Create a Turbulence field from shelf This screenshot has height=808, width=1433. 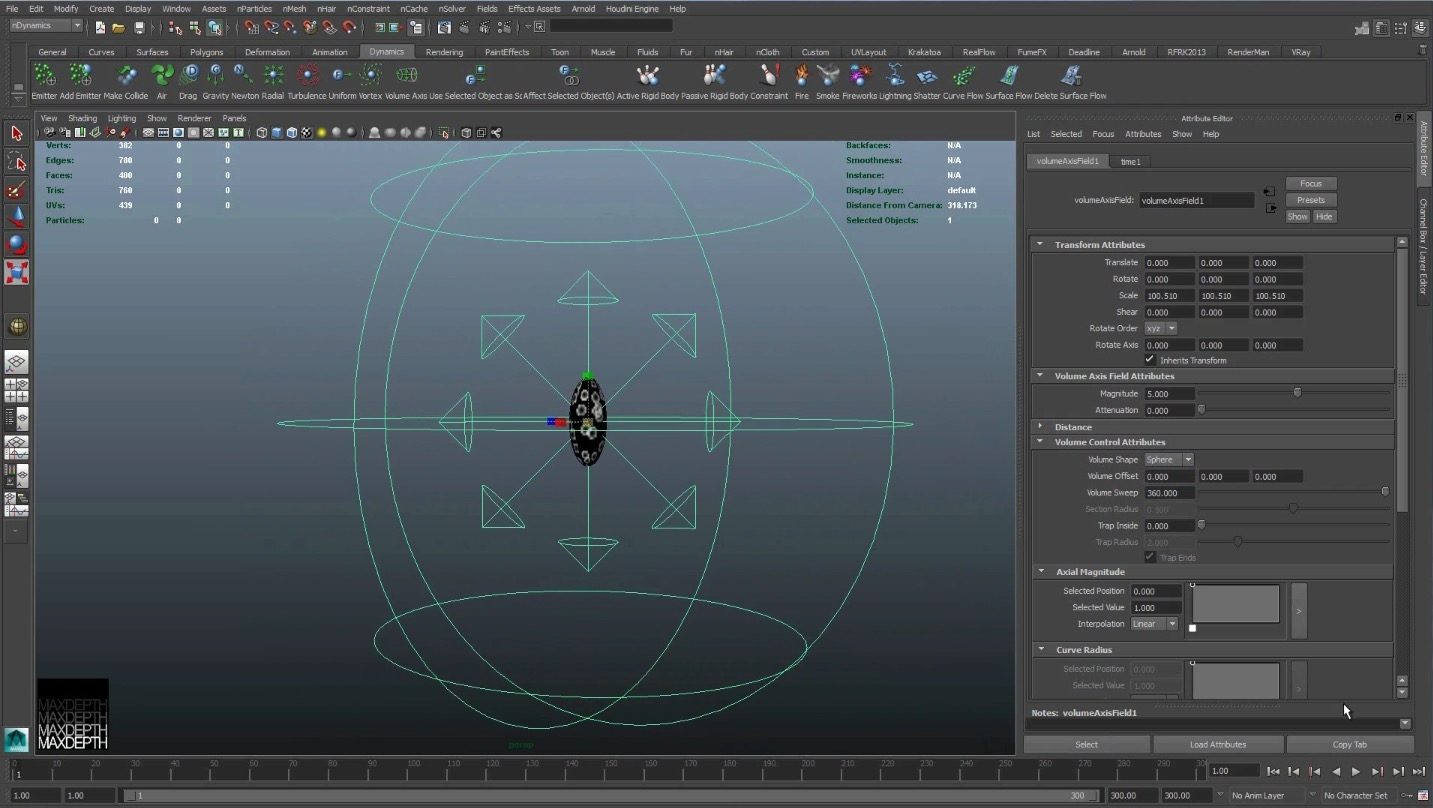pyautogui.click(x=308, y=75)
